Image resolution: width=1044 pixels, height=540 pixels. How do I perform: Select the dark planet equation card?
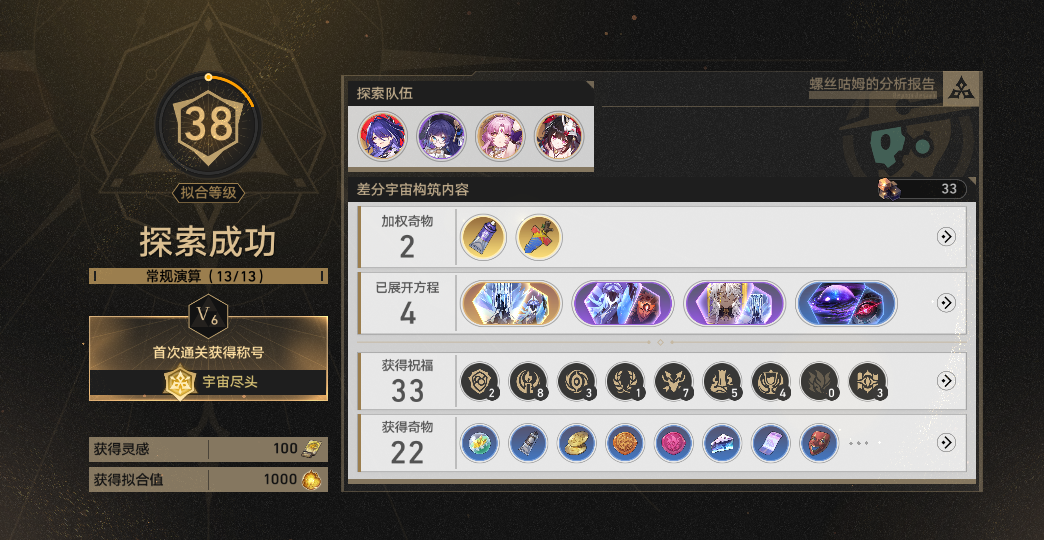(846, 303)
